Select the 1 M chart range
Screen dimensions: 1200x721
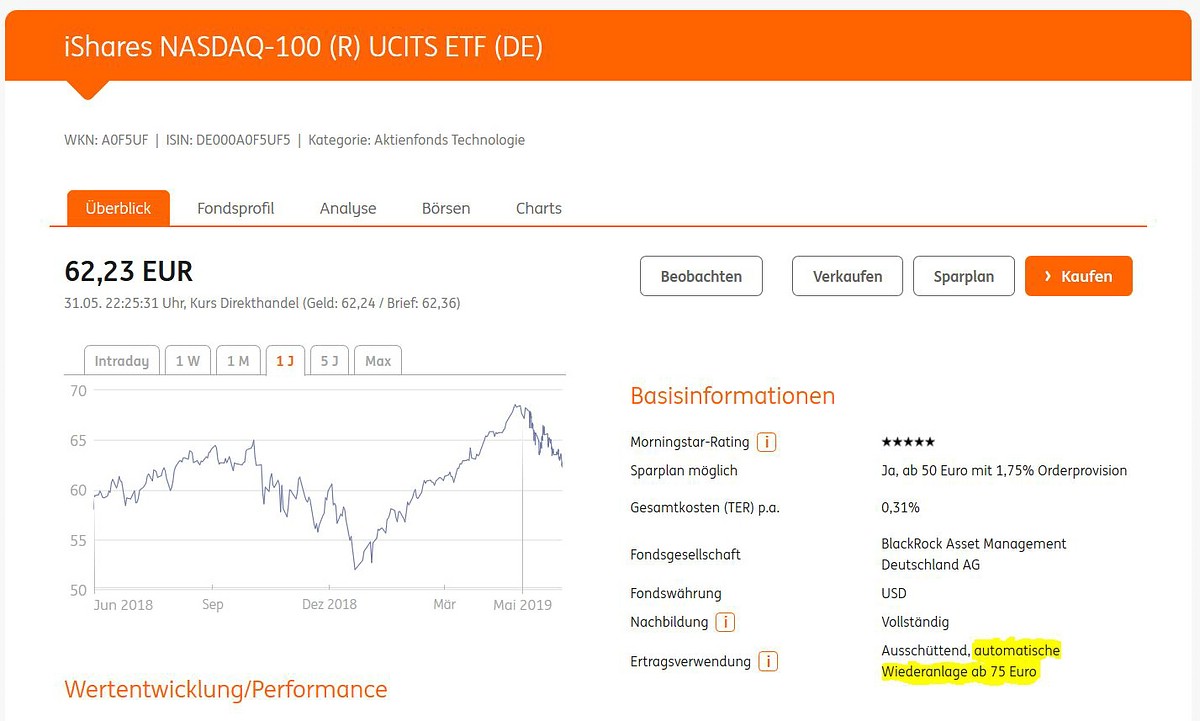tap(238, 360)
